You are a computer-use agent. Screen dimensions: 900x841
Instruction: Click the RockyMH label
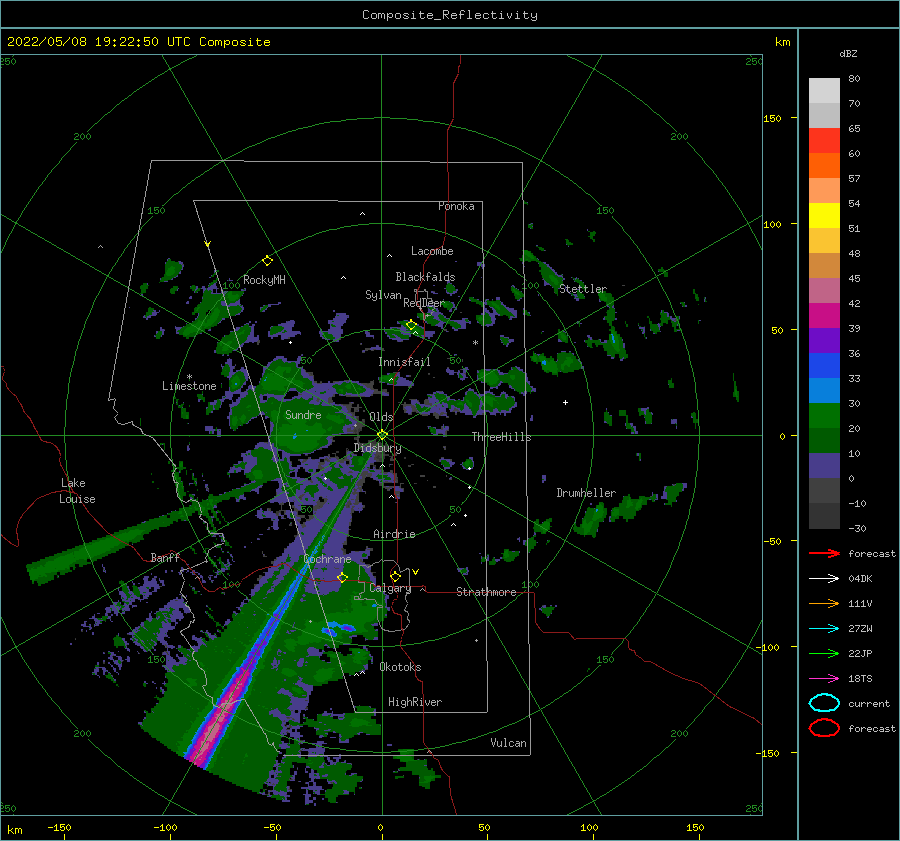coord(264,280)
